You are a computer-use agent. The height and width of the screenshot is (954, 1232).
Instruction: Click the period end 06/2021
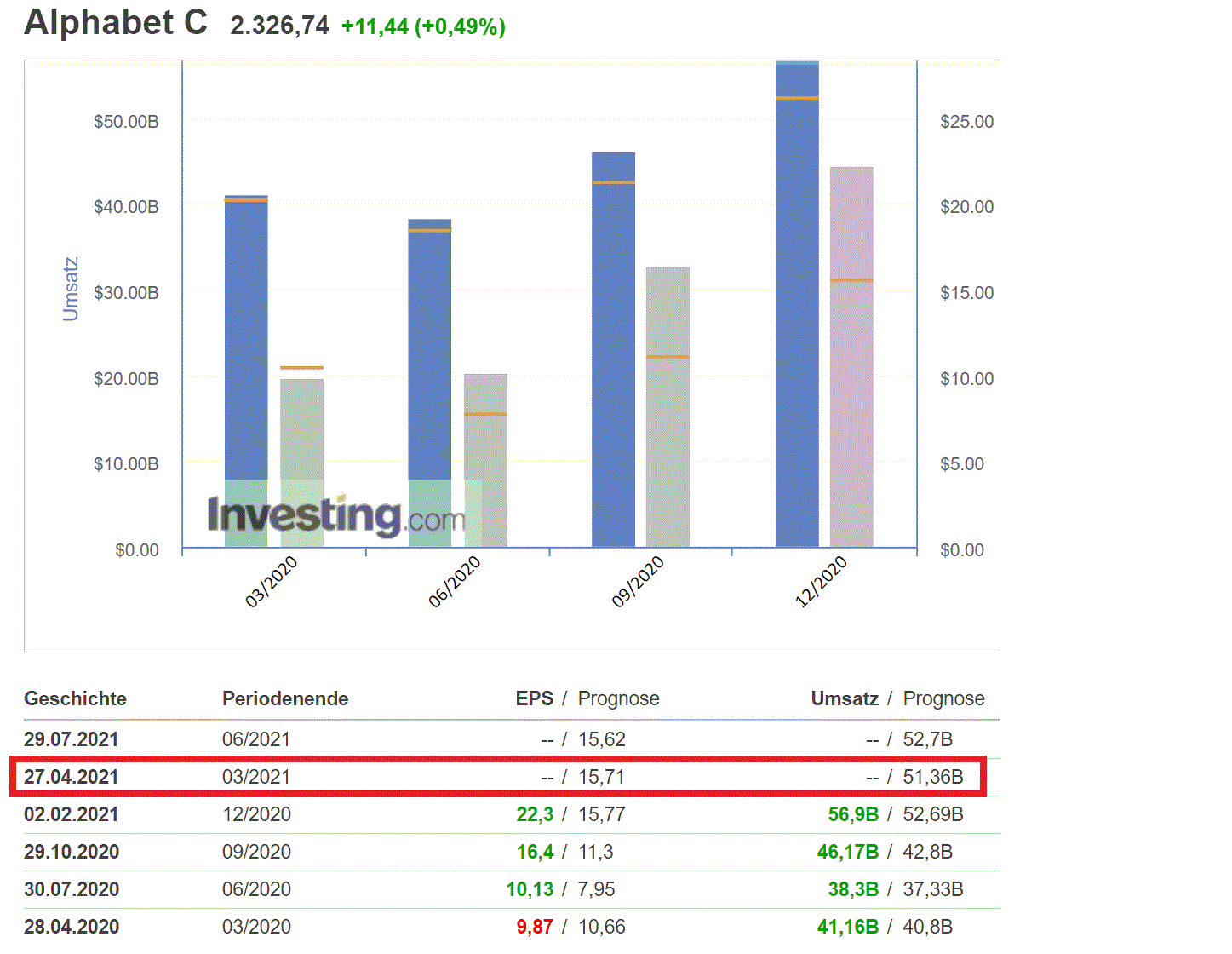(256, 739)
